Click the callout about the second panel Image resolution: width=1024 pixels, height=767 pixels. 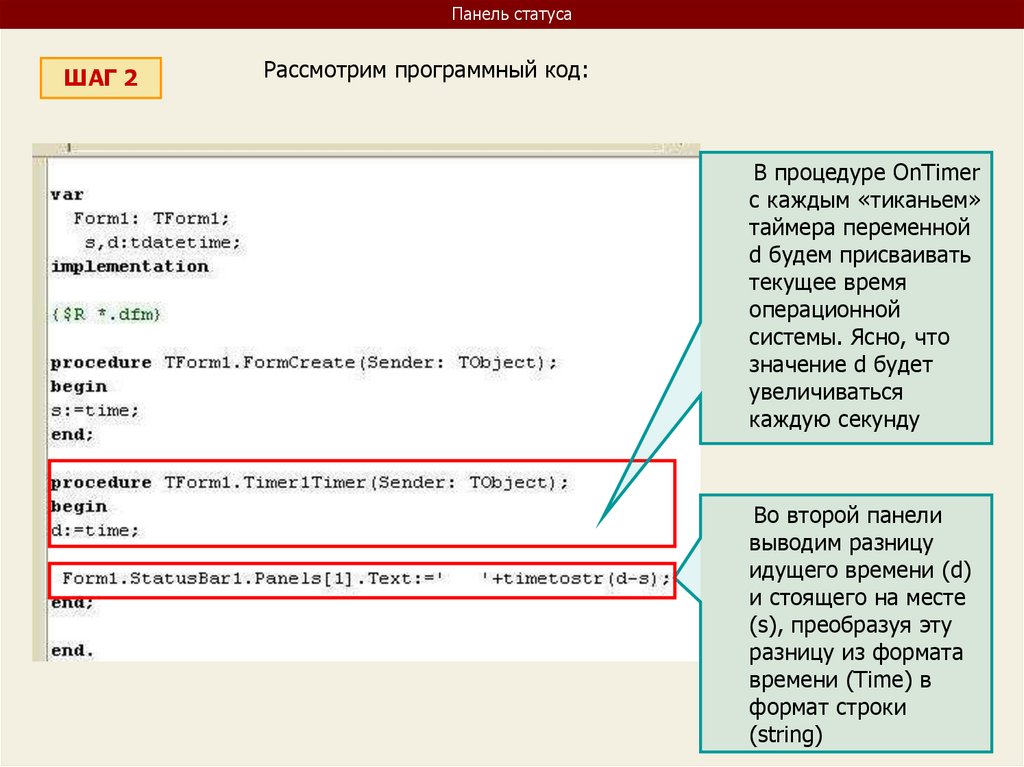846,623
